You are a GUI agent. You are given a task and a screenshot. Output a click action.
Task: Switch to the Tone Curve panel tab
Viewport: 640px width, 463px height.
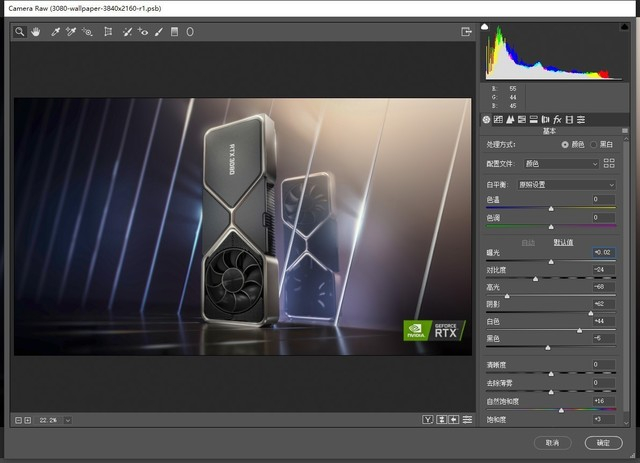498,119
